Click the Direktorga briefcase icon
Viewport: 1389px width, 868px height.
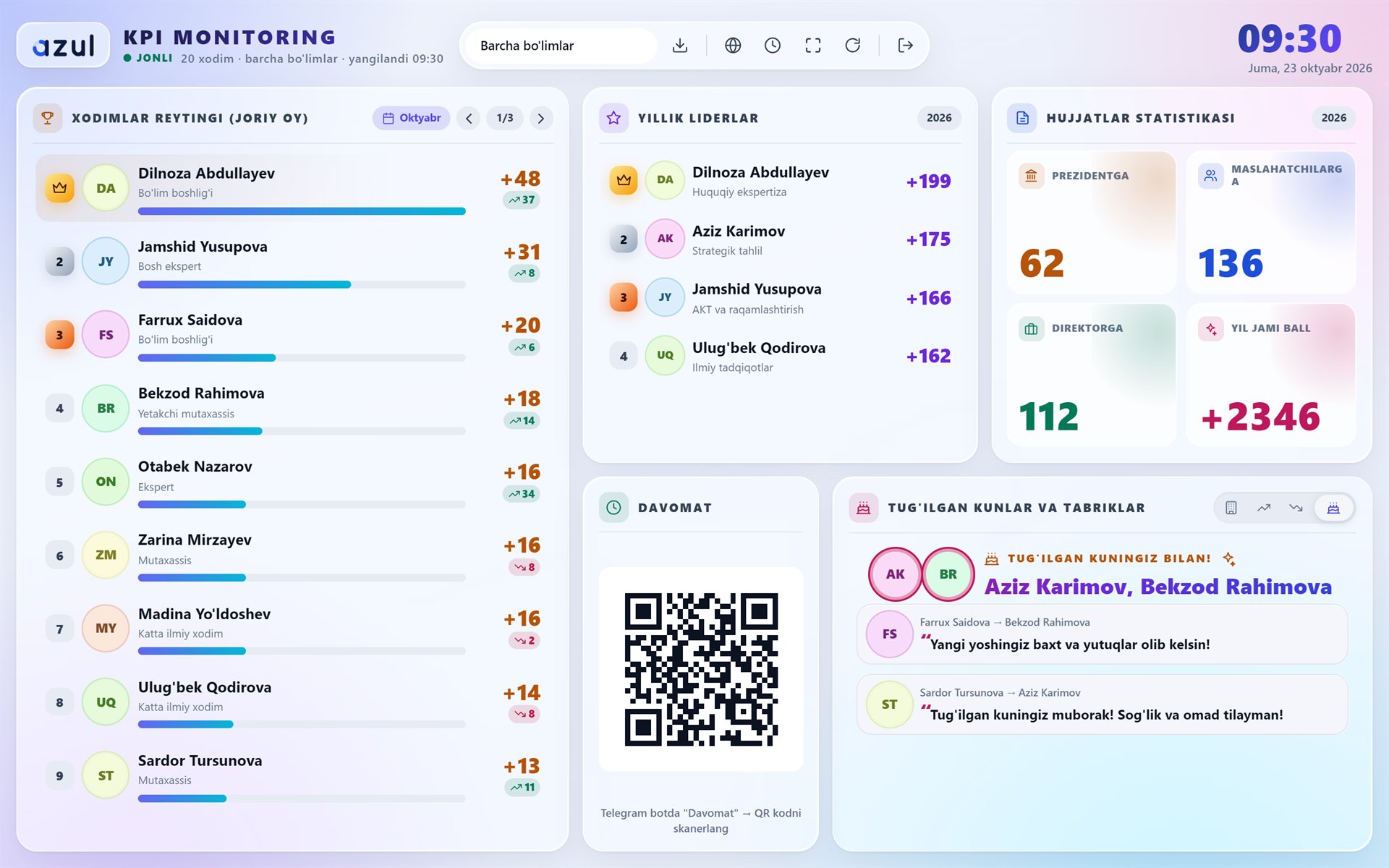[x=1031, y=328]
